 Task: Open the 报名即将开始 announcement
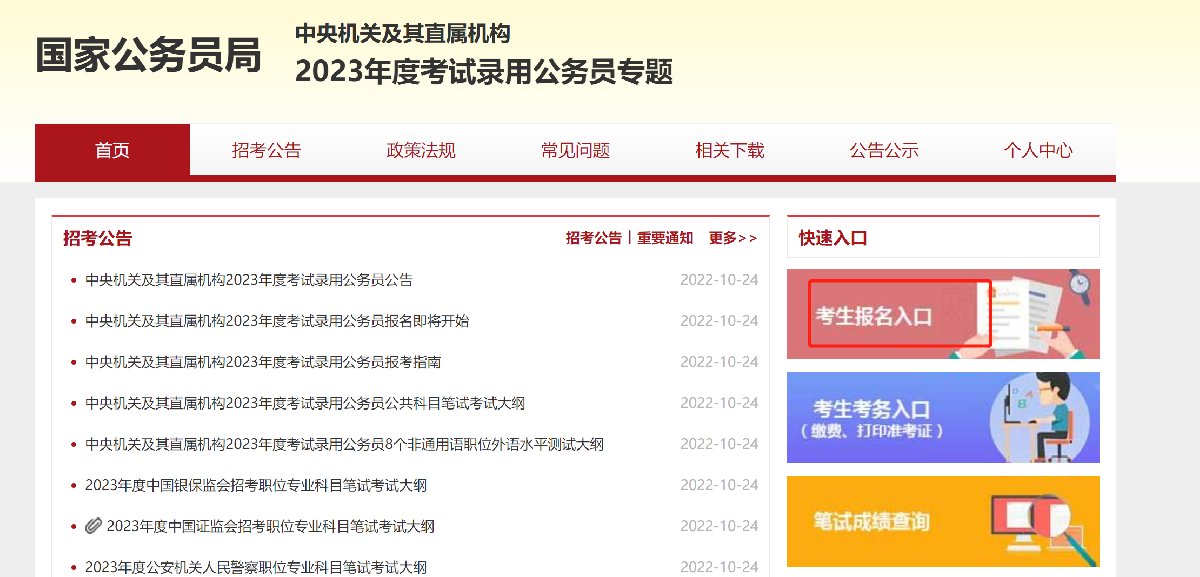[x=277, y=321]
